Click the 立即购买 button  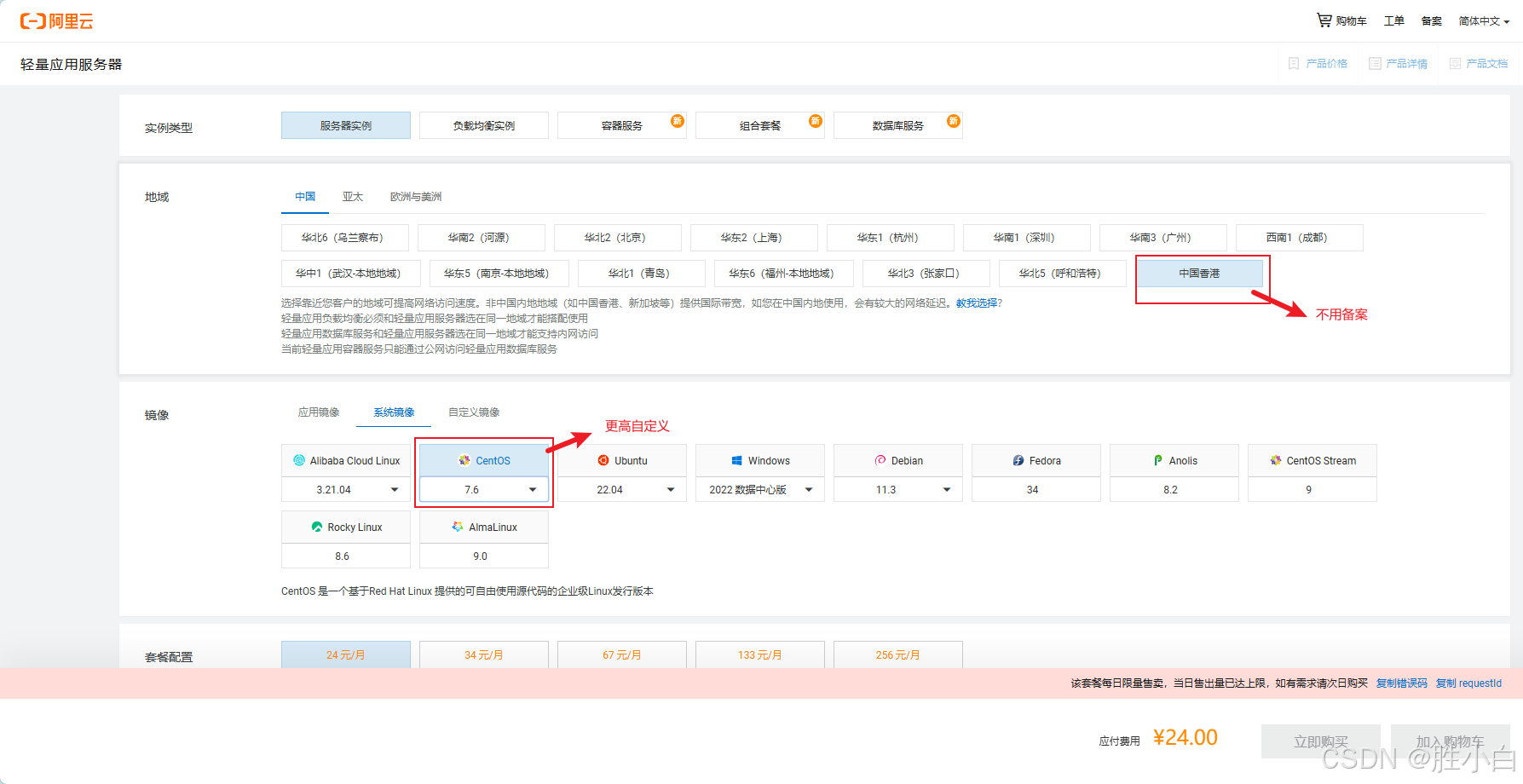(x=1321, y=741)
